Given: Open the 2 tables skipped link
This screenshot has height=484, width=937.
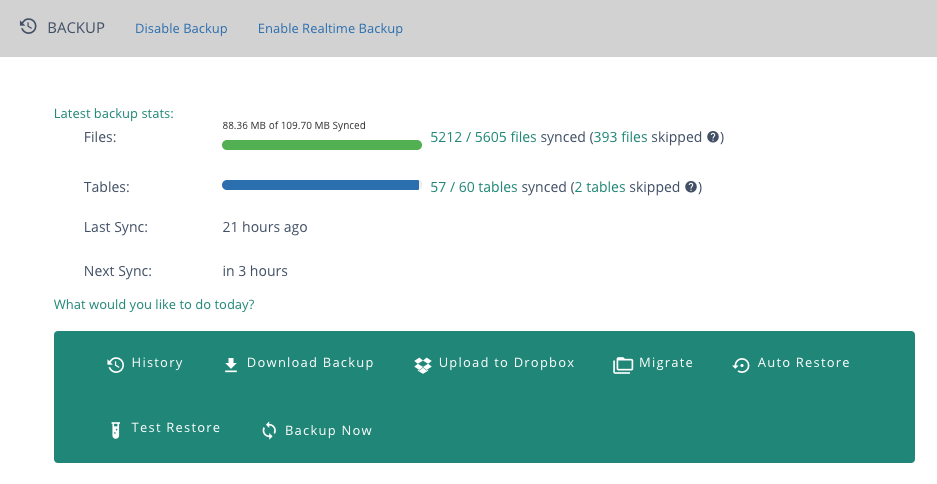Looking at the screenshot, I should click(600, 187).
